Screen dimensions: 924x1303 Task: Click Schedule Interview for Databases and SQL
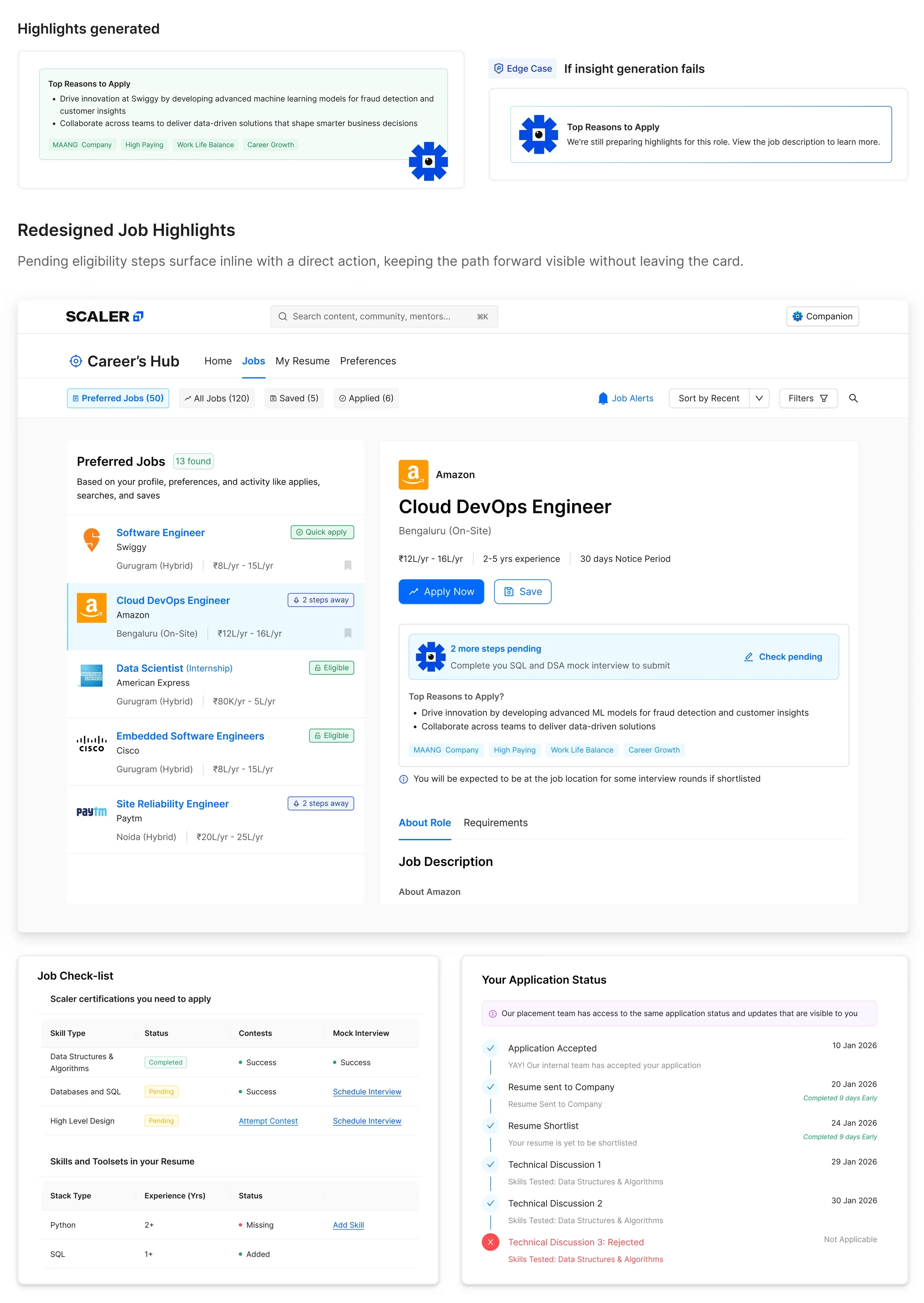[367, 1091]
